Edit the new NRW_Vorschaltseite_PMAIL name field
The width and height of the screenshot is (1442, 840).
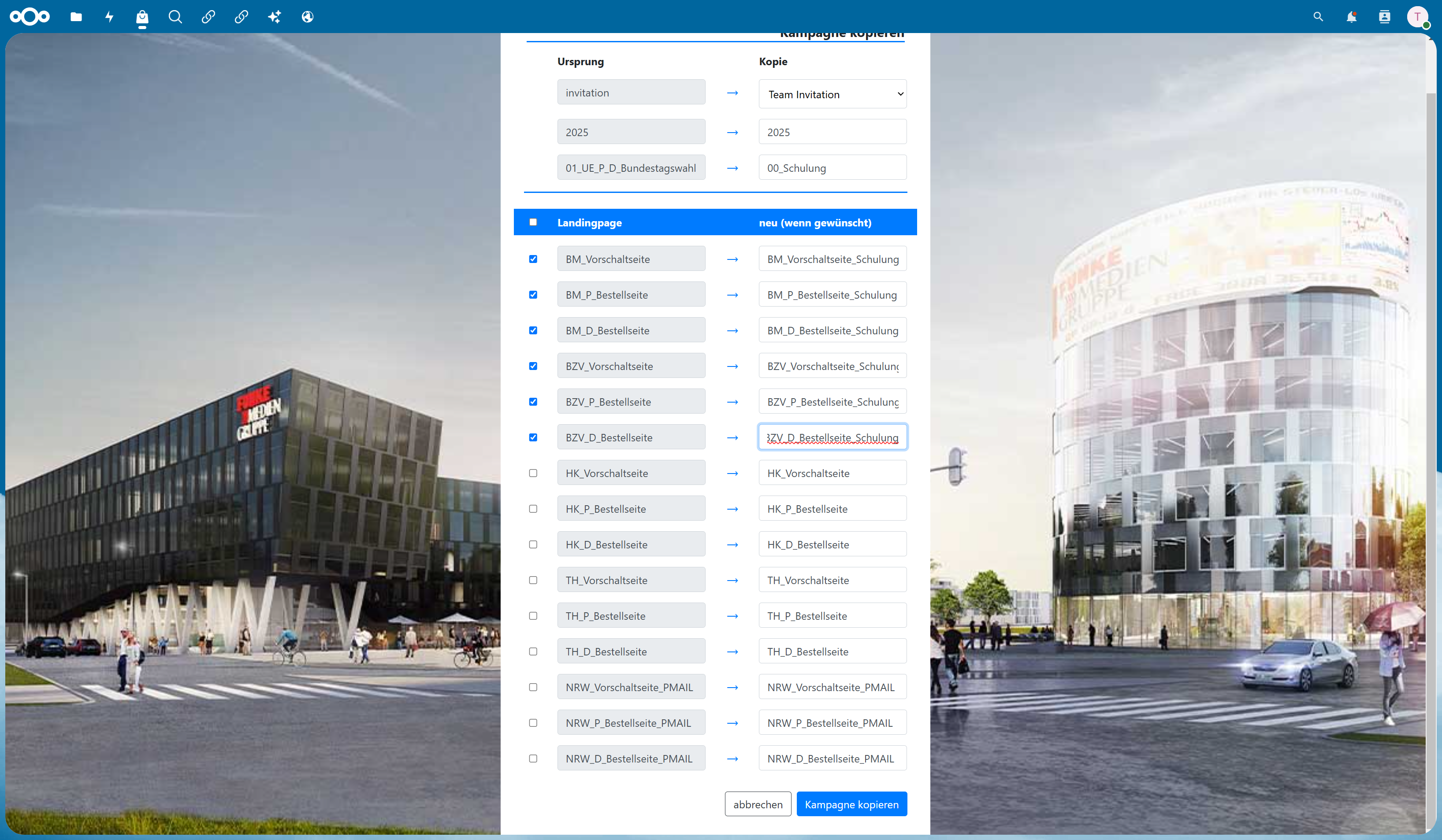click(x=832, y=687)
